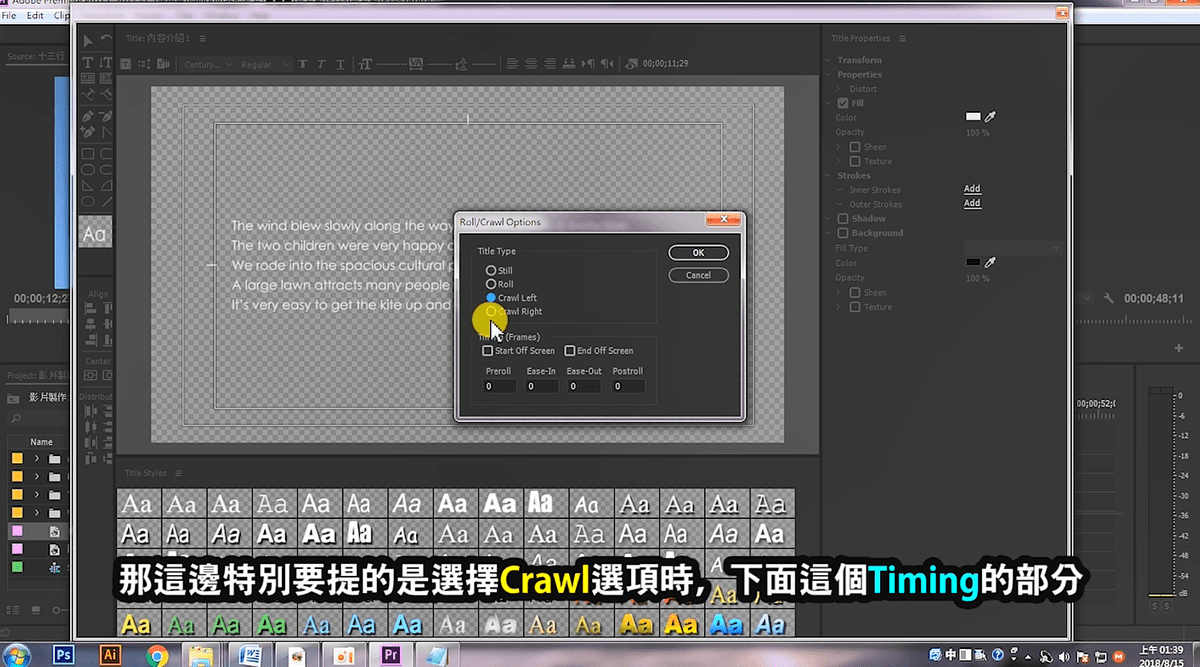
Task: Open Premiere Pro from the taskbar
Action: [391, 655]
